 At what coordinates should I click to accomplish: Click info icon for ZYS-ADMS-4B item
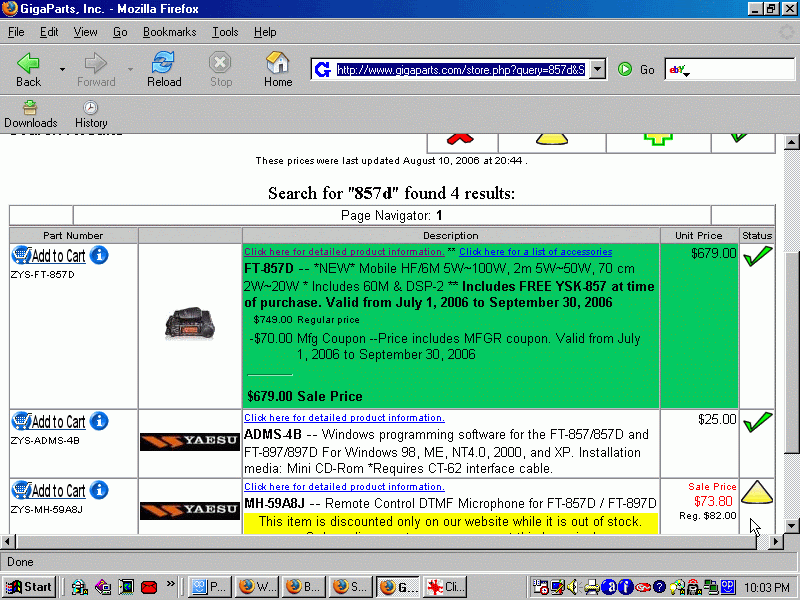click(x=99, y=421)
